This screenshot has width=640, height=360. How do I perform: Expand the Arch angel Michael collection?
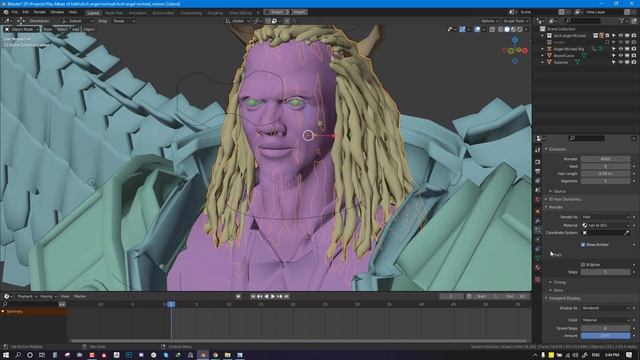click(x=543, y=36)
